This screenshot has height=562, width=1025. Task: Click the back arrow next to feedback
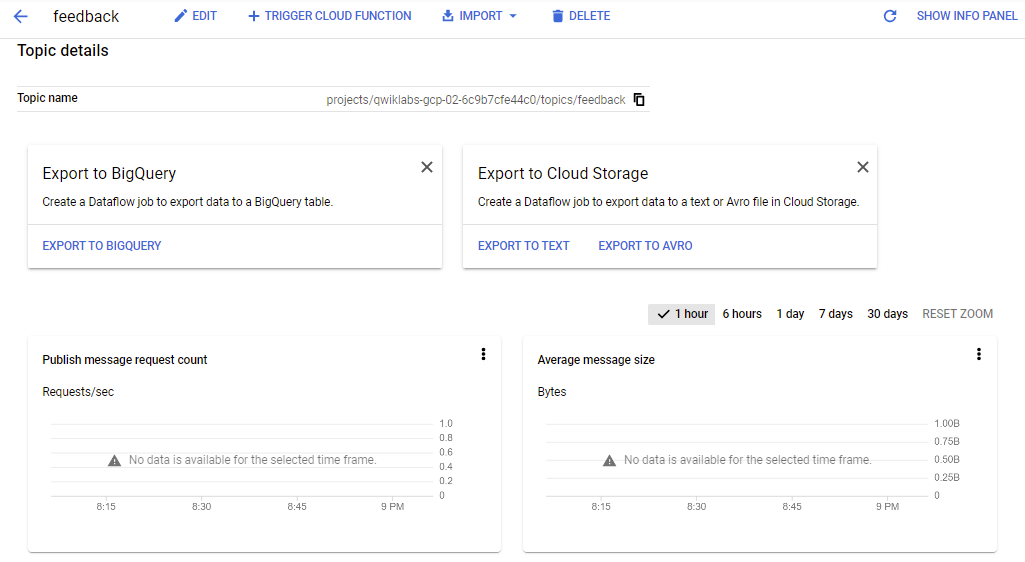point(21,16)
